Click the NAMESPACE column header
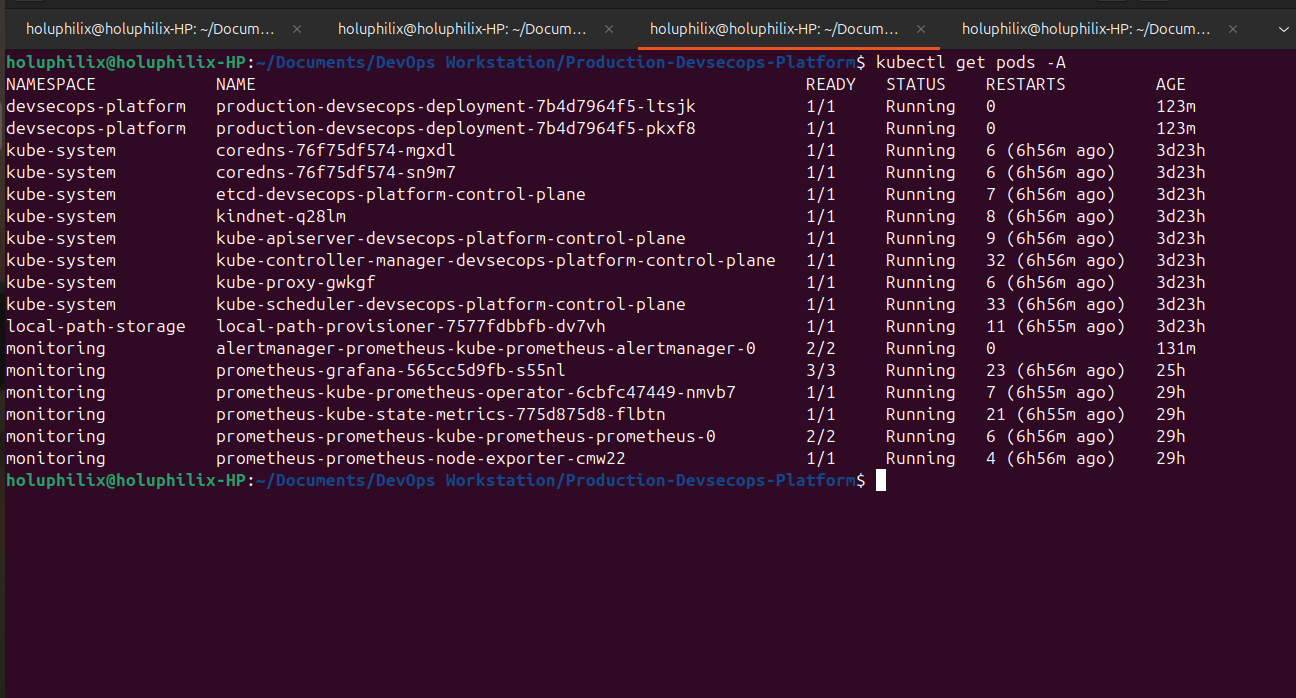The width and height of the screenshot is (1296, 698). pyautogui.click(x=51, y=84)
